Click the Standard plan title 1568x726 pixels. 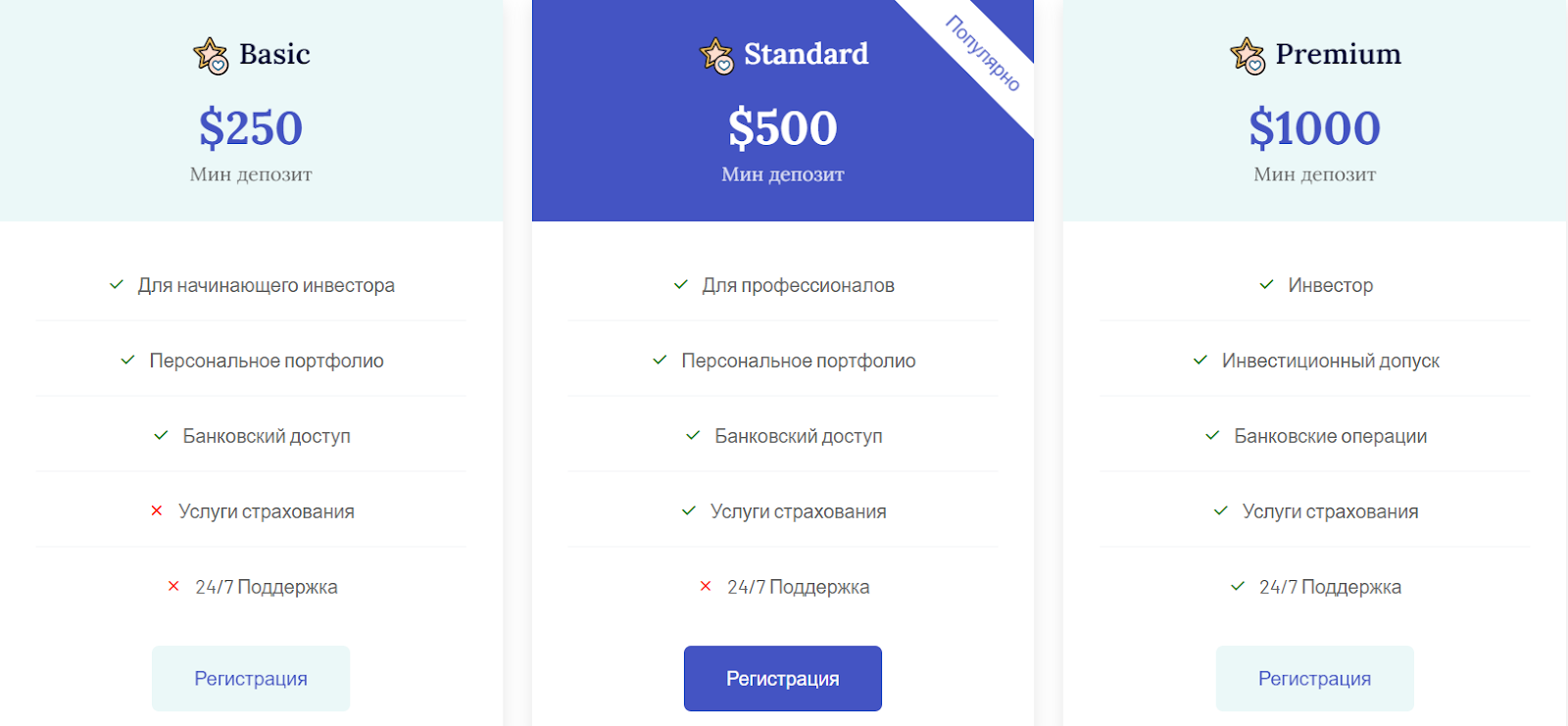(806, 54)
